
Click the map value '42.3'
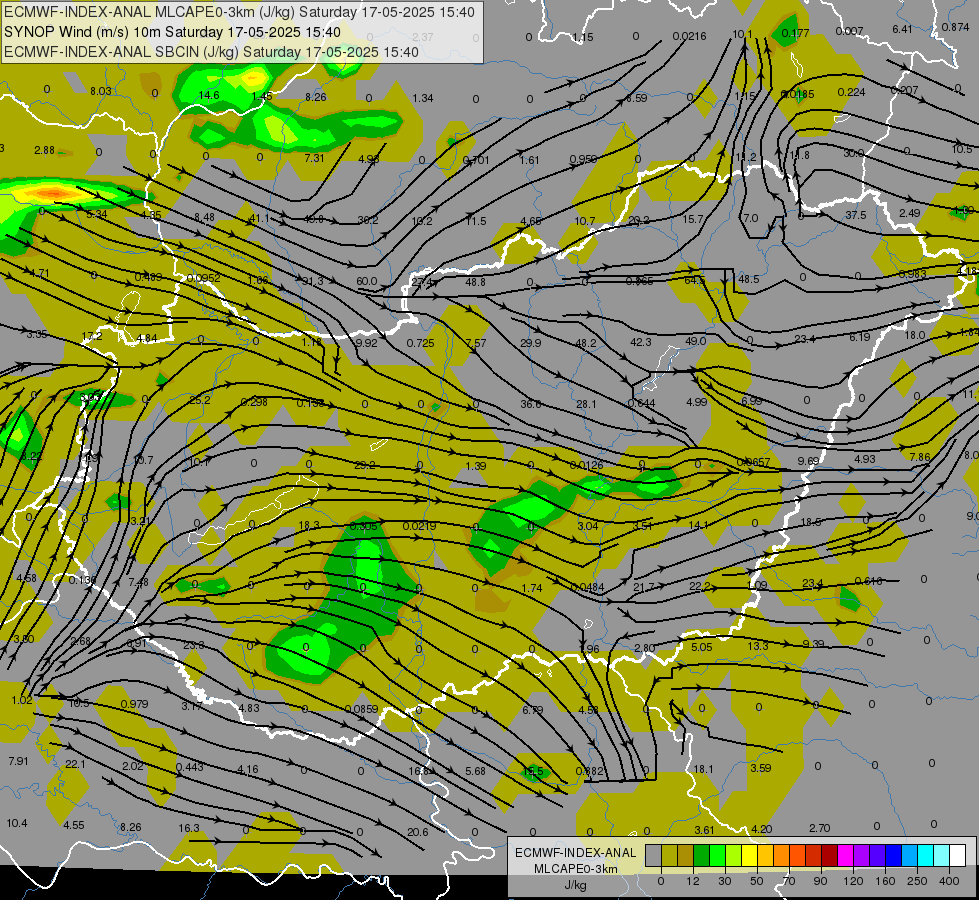(x=641, y=342)
